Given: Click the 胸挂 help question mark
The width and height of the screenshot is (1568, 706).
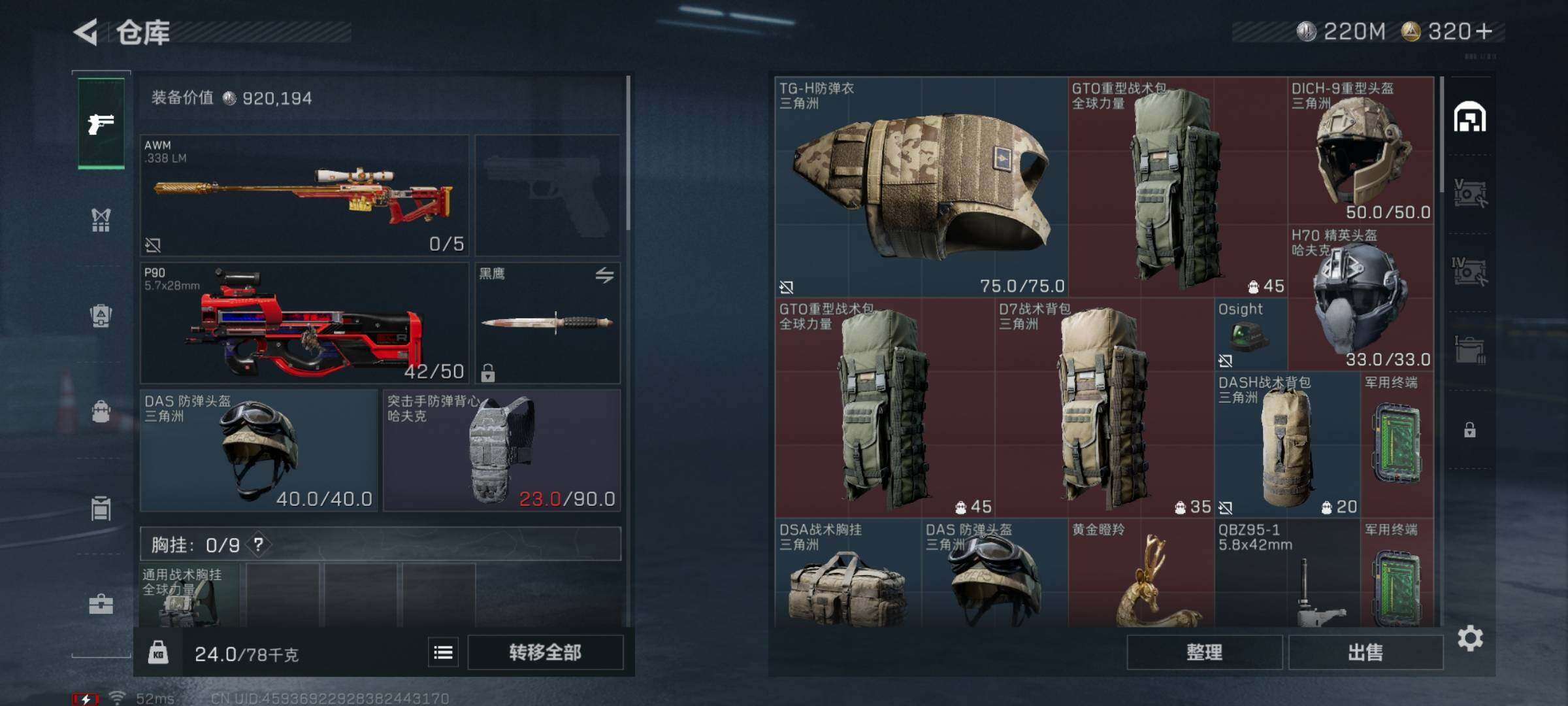Looking at the screenshot, I should 259,545.
